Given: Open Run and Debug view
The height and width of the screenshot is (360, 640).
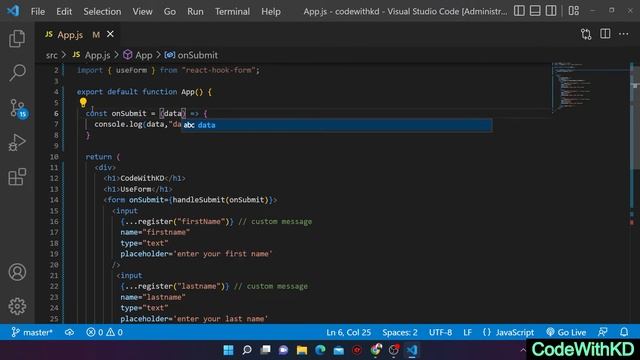Looking at the screenshot, I should tap(17, 142).
